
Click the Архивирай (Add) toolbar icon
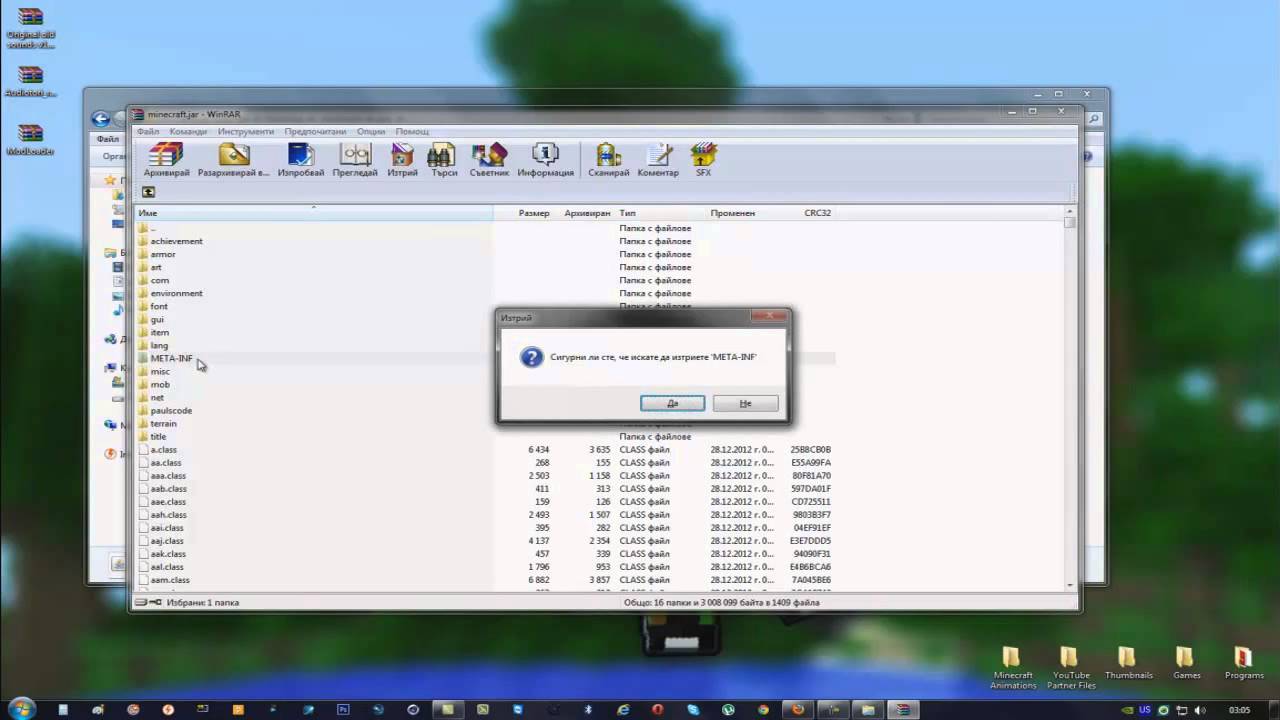coord(166,160)
